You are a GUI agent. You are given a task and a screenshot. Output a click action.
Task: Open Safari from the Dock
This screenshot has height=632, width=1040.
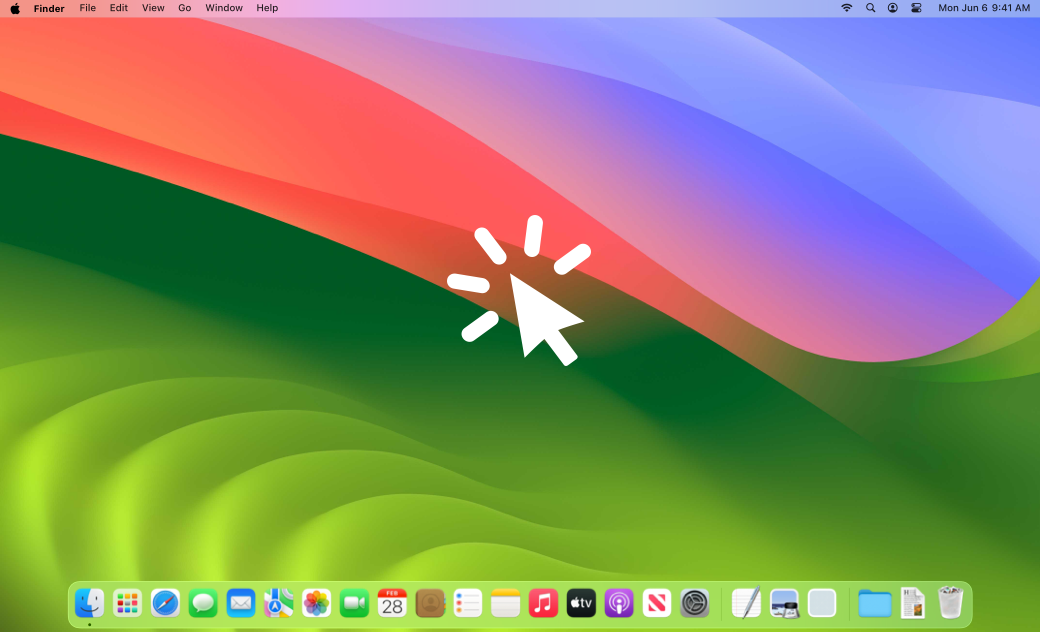[x=165, y=603]
